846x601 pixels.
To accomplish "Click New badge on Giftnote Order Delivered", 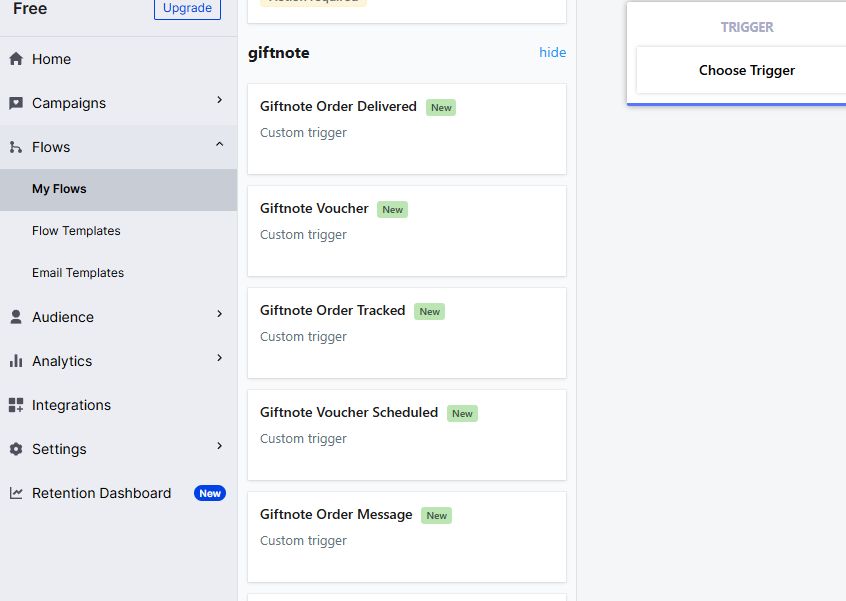I will [441, 107].
